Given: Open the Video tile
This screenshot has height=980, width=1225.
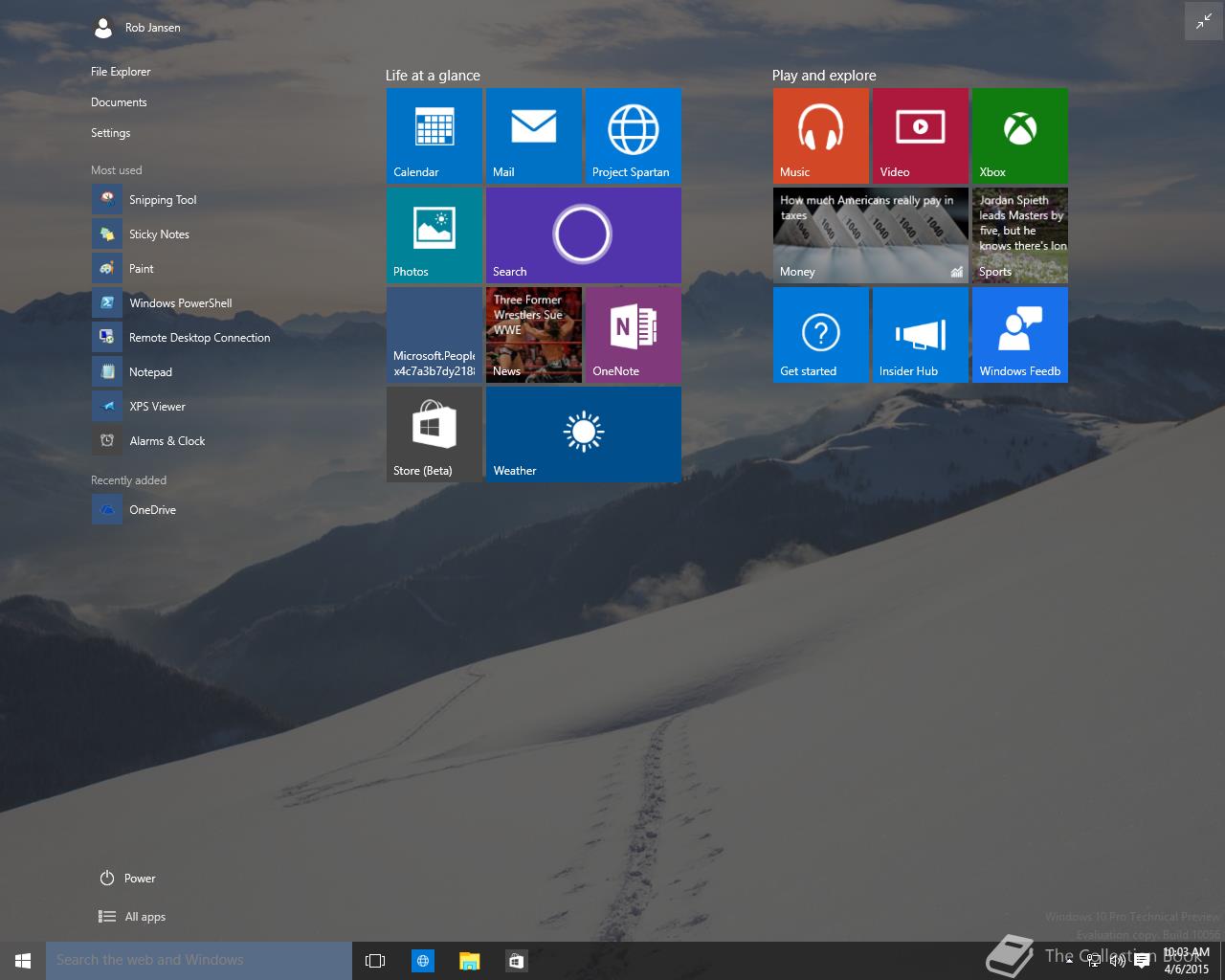Looking at the screenshot, I should 921,136.
